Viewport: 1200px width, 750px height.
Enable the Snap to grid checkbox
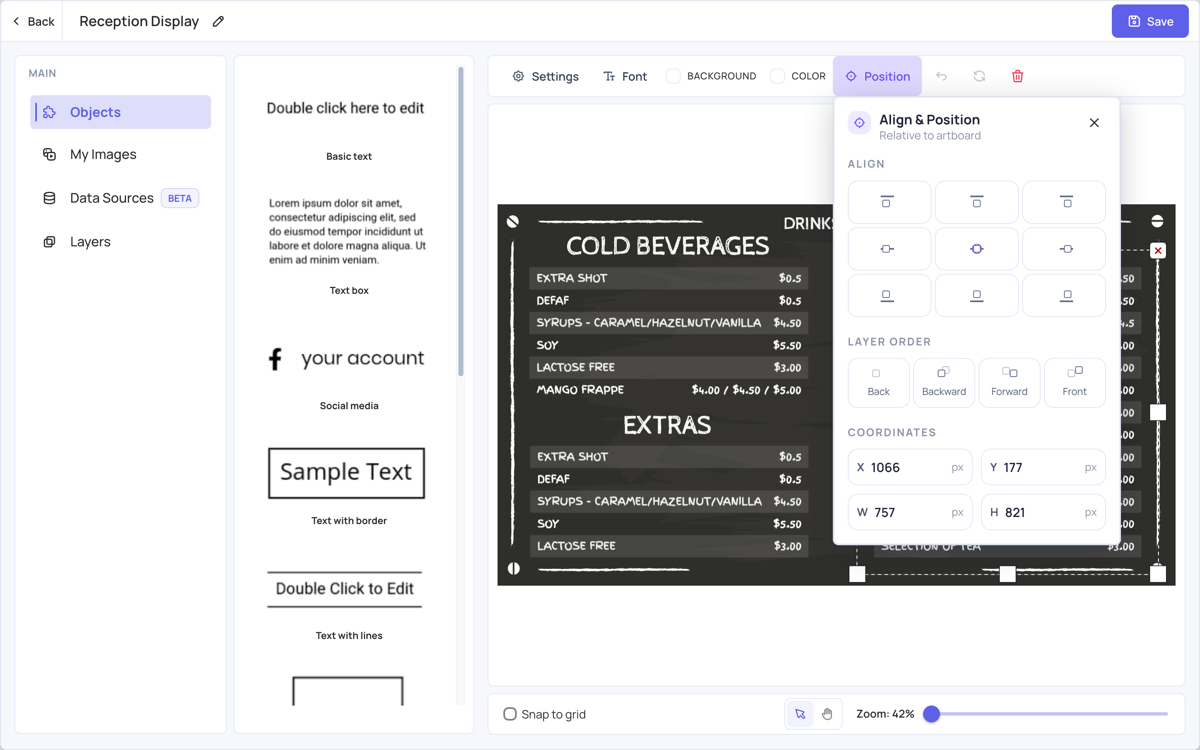click(x=510, y=714)
